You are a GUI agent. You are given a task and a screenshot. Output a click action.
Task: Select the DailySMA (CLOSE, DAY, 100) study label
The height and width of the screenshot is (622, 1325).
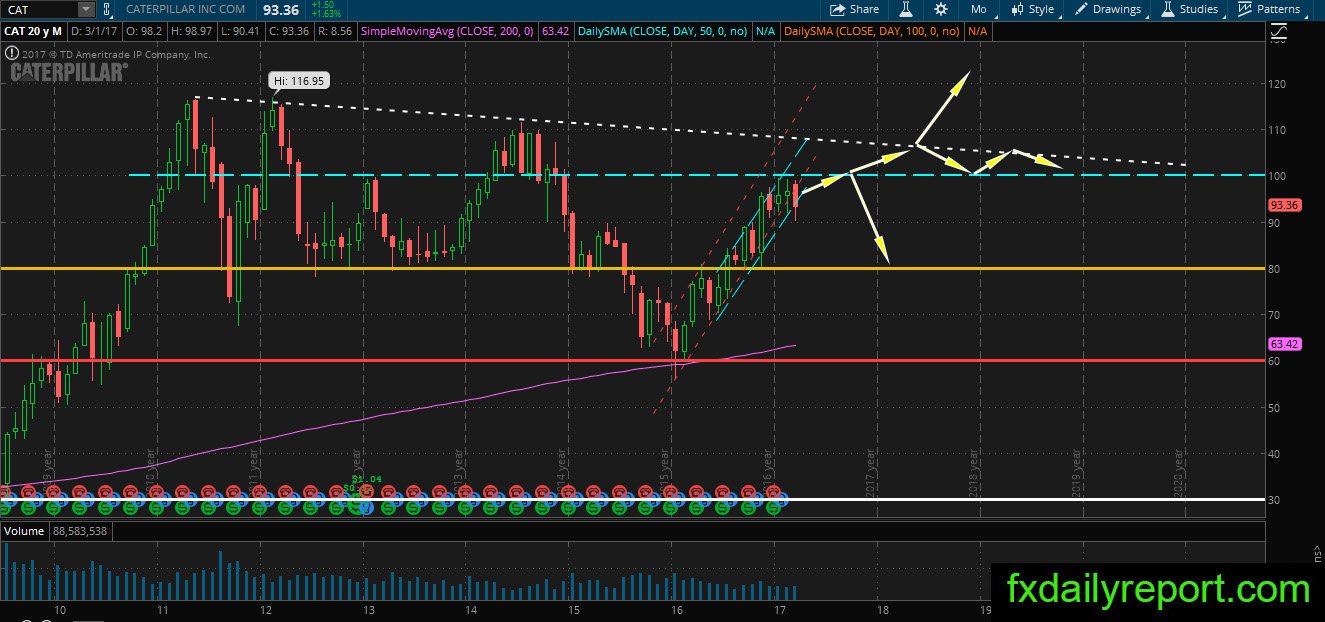tap(872, 32)
